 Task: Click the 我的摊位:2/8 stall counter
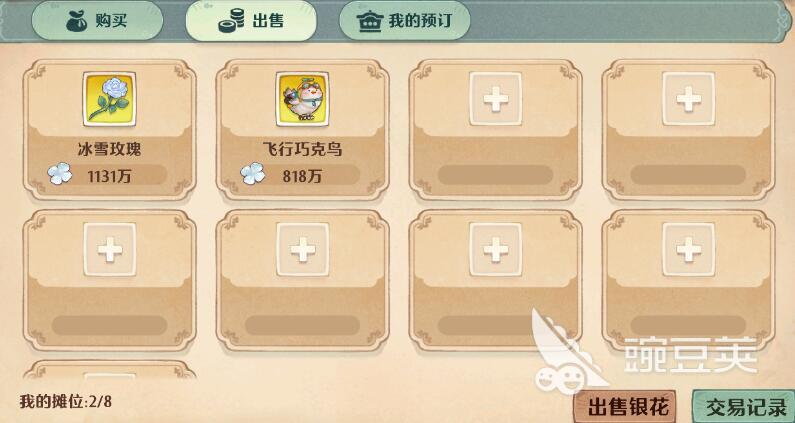click(66, 402)
